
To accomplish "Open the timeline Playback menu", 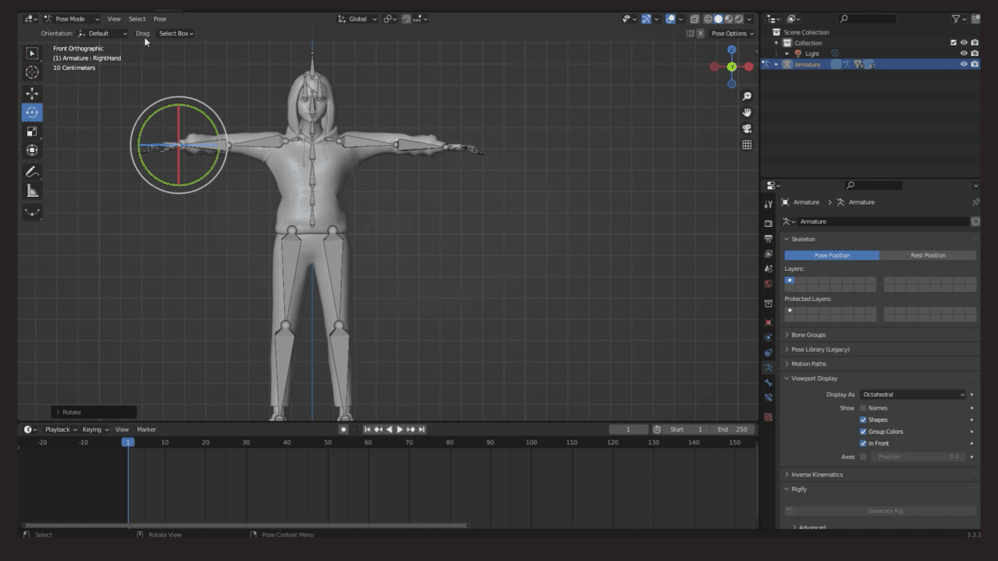I will tap(60, 430).
